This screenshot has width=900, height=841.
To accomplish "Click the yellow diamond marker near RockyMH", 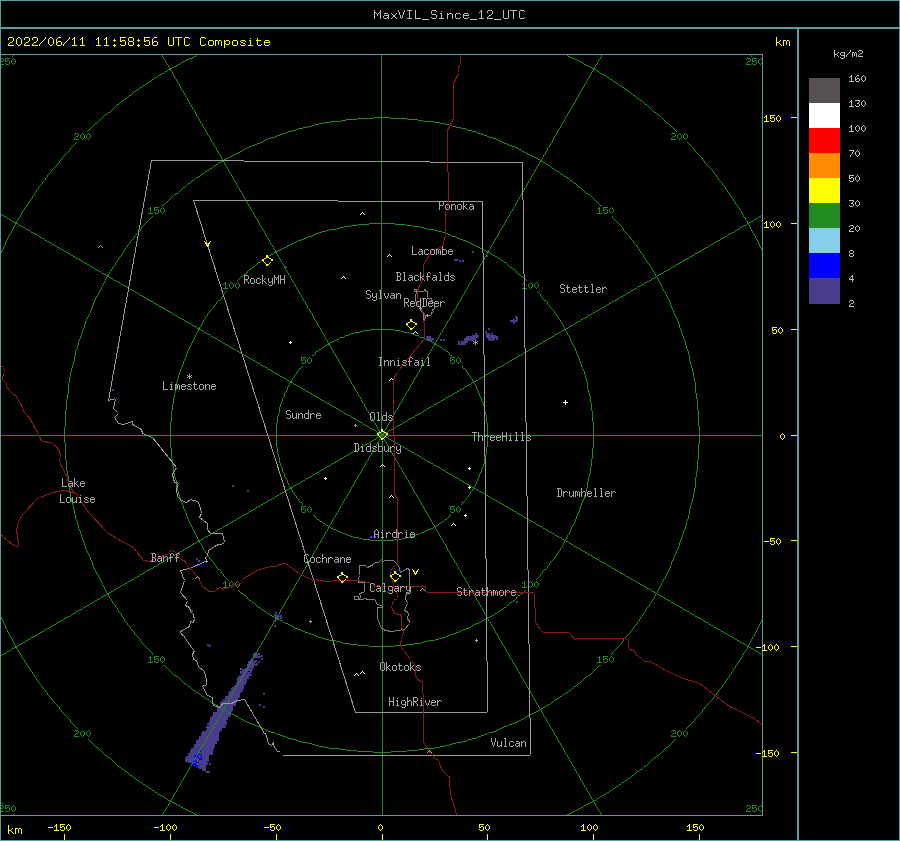I will [x=267, y=261].
